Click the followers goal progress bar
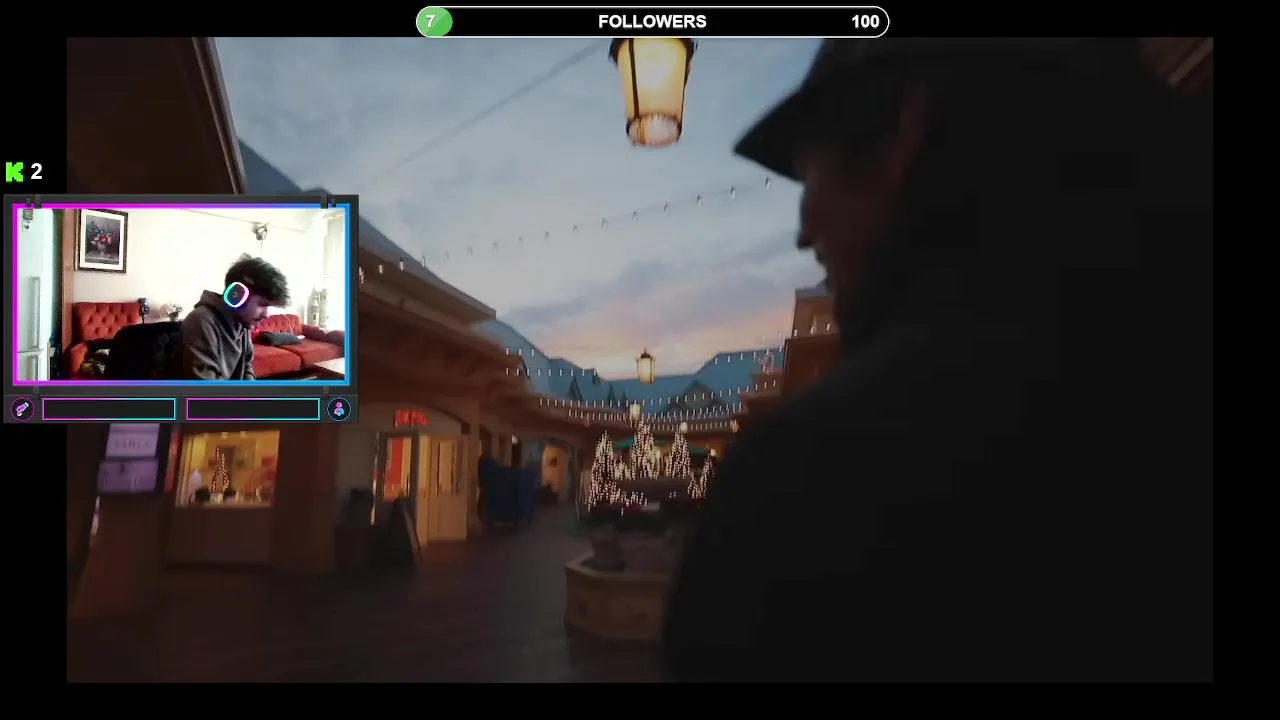 click(652, 21)
